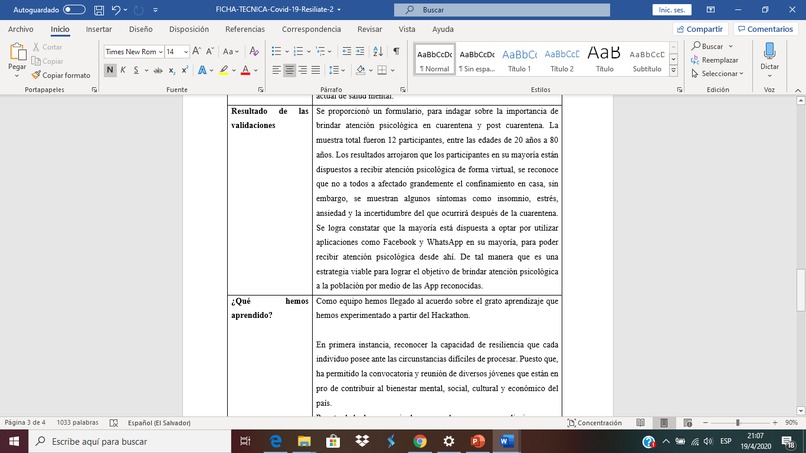The height and width of the screenshot is (453, 806).
Task: Click the align left icon
Action: point(277,70)
